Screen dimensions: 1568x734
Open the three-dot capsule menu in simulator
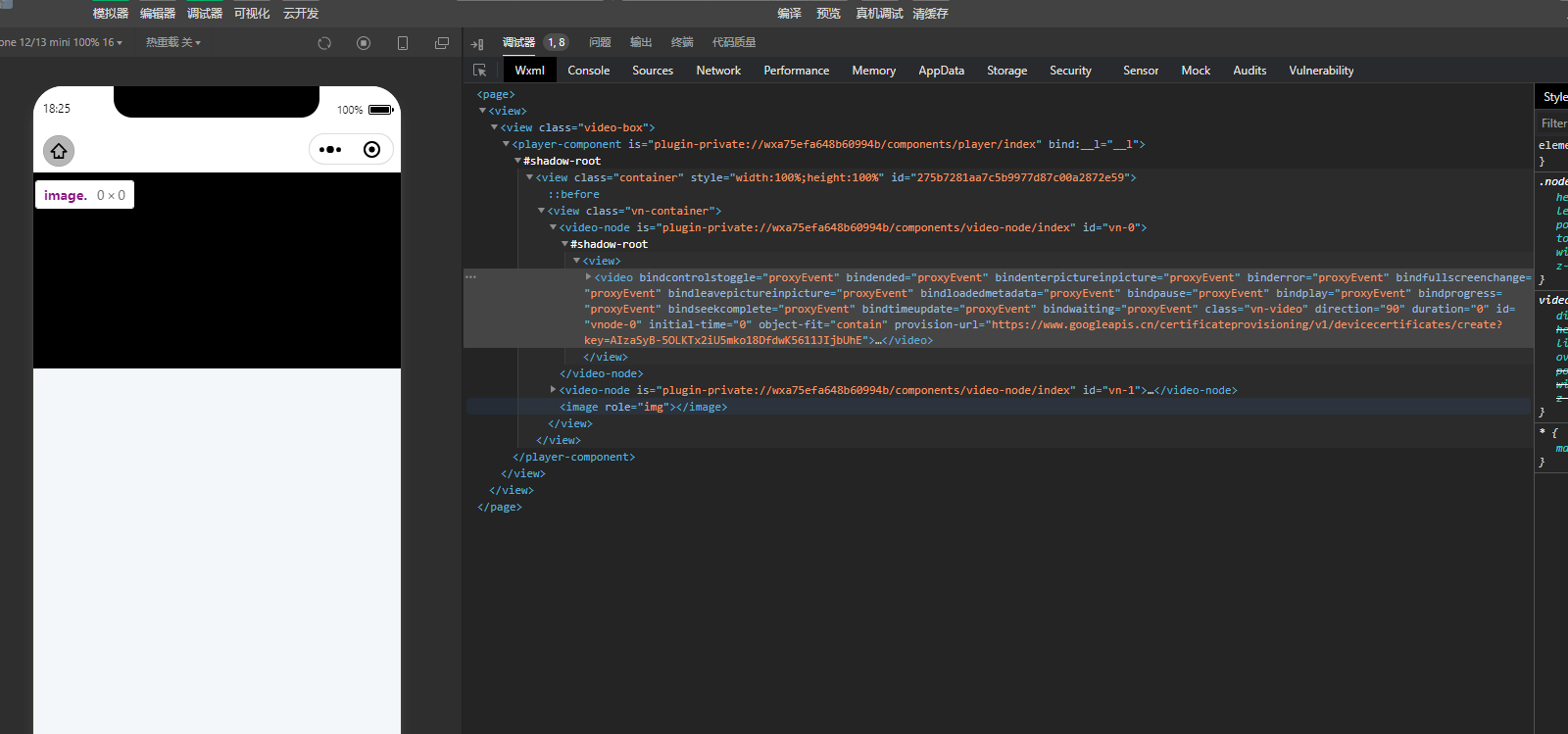point(330,150)
